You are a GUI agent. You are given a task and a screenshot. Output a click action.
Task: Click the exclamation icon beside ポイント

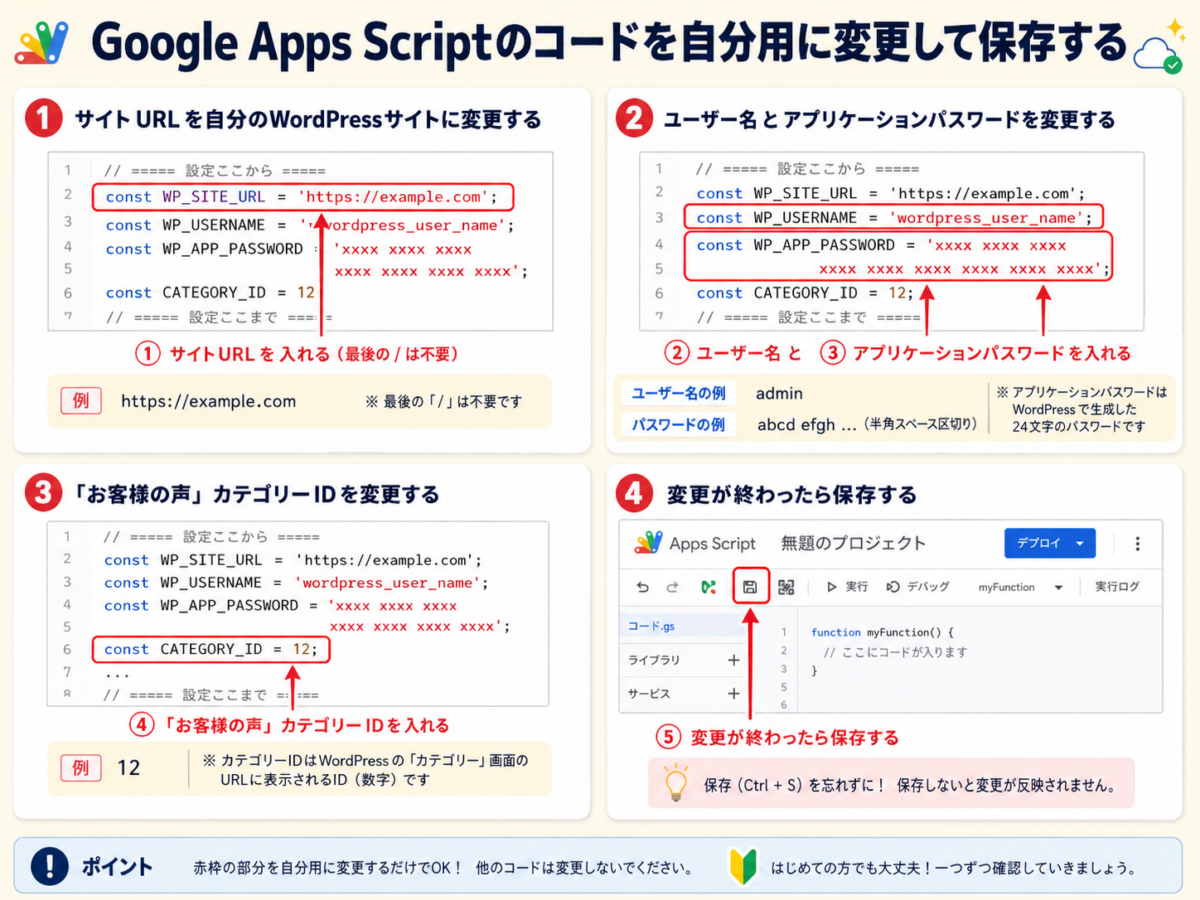pos(49,866)
